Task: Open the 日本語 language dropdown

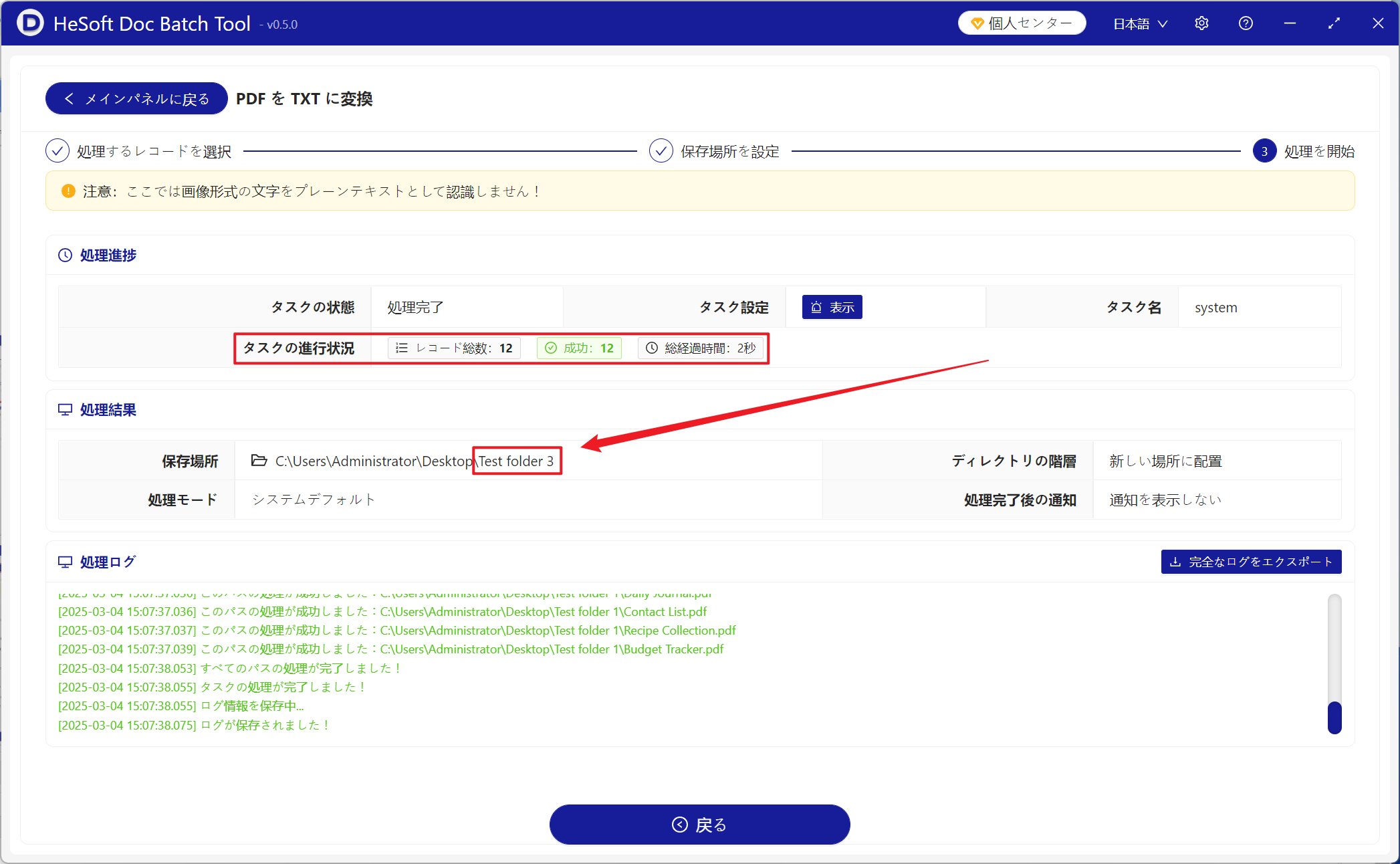Action: [1140, 24]
